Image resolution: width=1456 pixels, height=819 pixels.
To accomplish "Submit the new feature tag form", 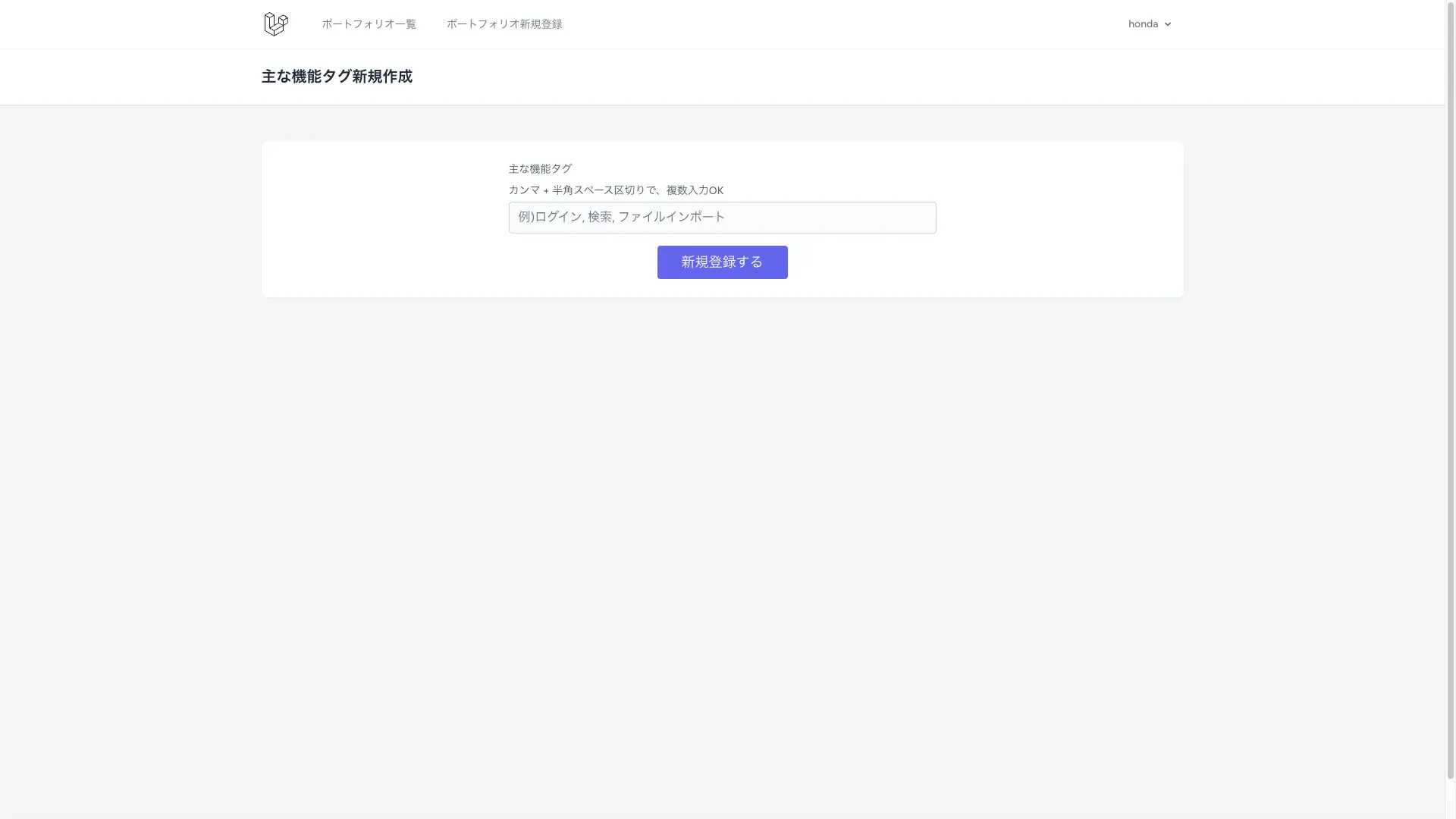I will pyautogui.click(x=722, y=262).
